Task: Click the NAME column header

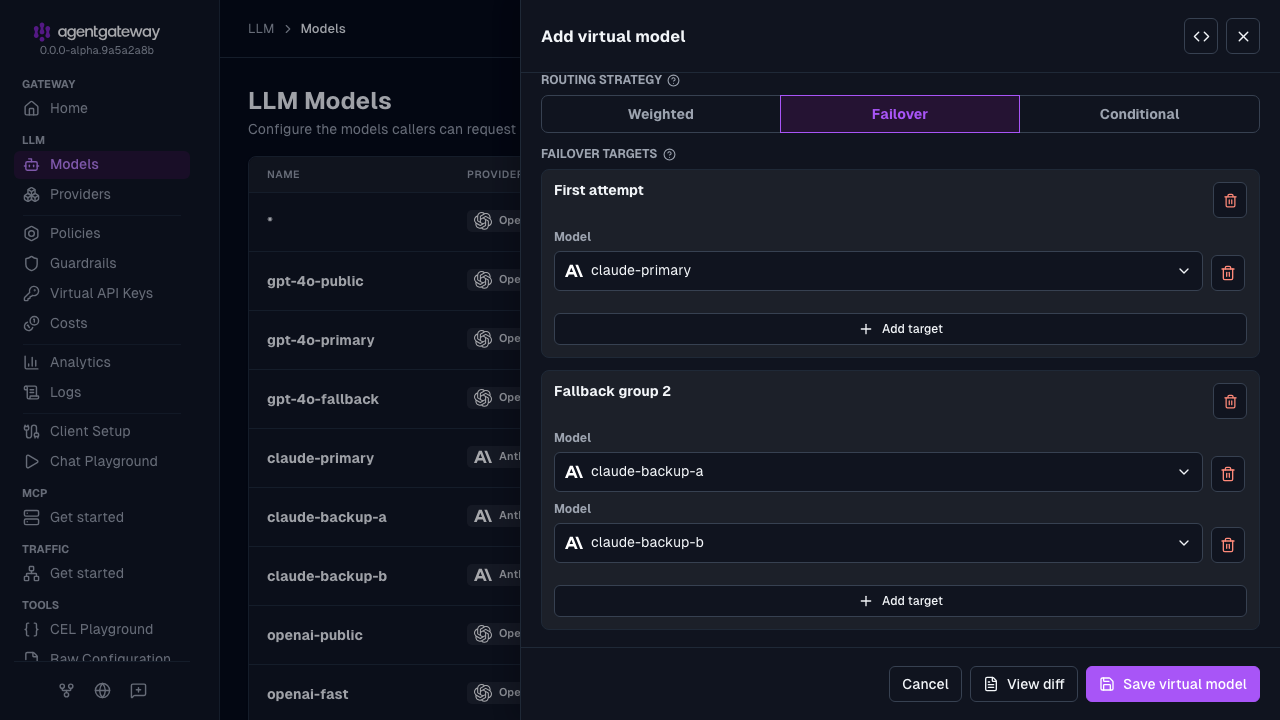Action: click(283, 174)
